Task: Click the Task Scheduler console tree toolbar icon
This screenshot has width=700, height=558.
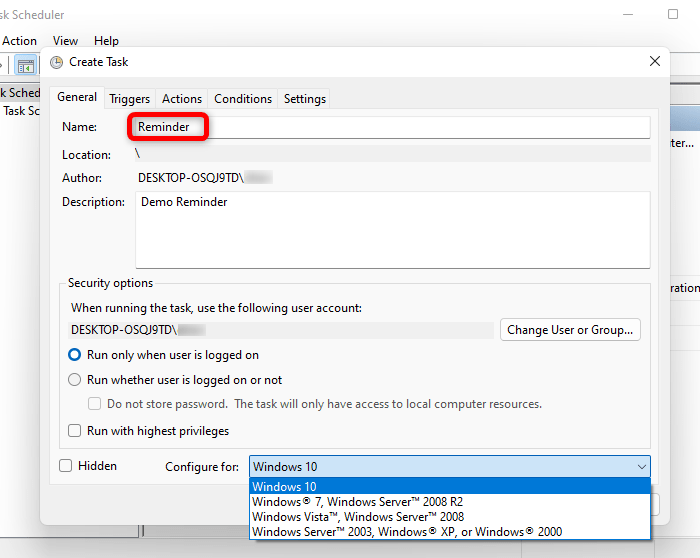Action: click(x=25, y=66)
